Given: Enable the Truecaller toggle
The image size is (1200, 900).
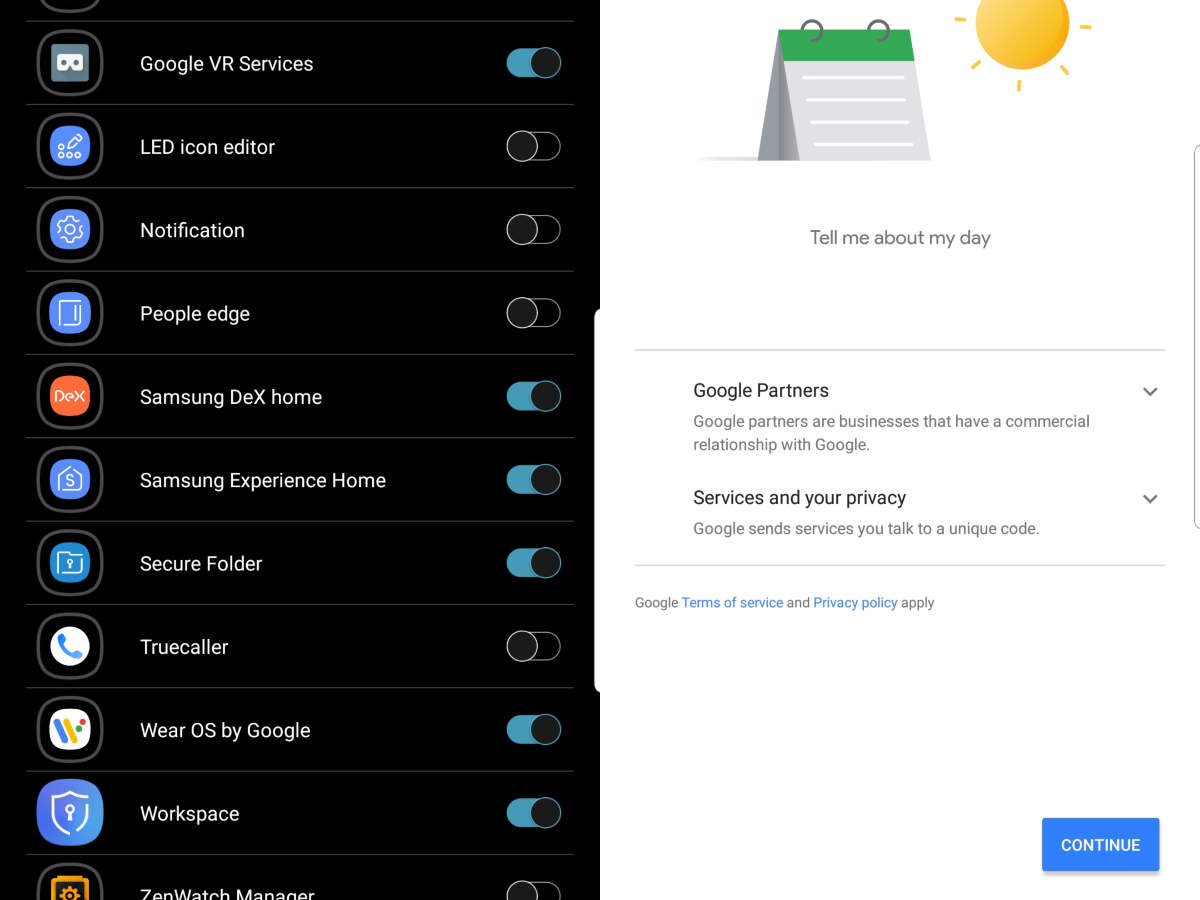Looking at the screenshot, I should 533,647.
